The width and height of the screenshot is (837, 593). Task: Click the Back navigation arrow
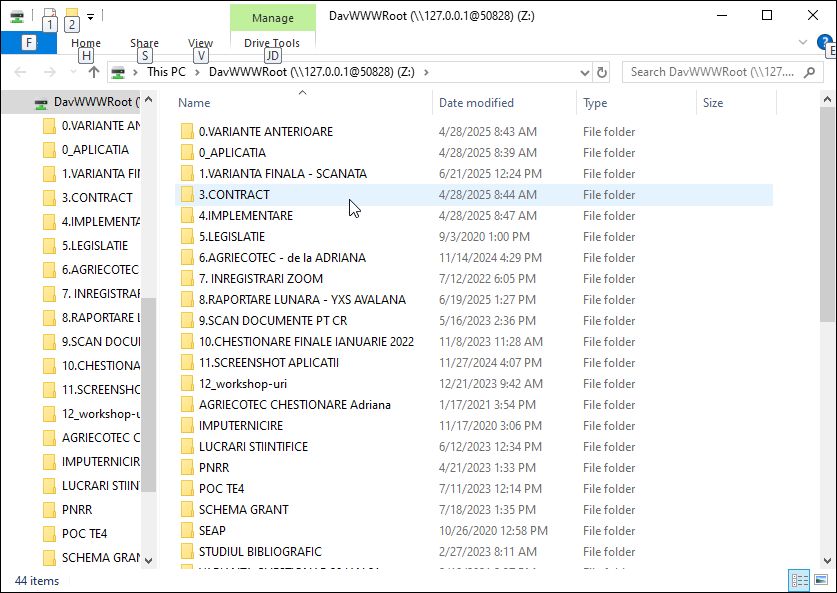(18, 72)
